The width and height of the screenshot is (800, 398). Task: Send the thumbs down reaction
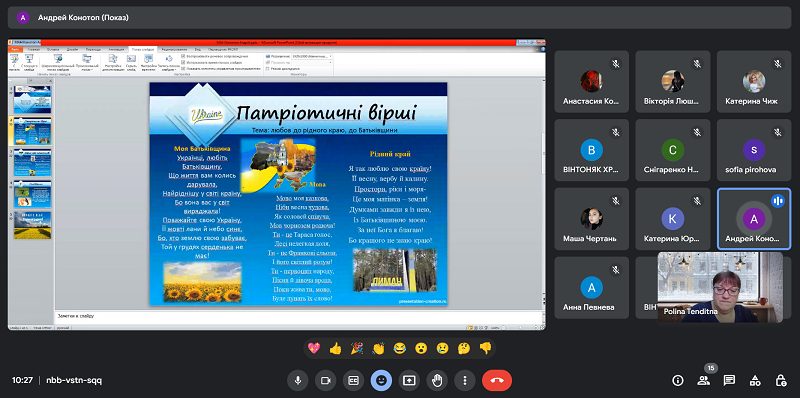[485, 349]
